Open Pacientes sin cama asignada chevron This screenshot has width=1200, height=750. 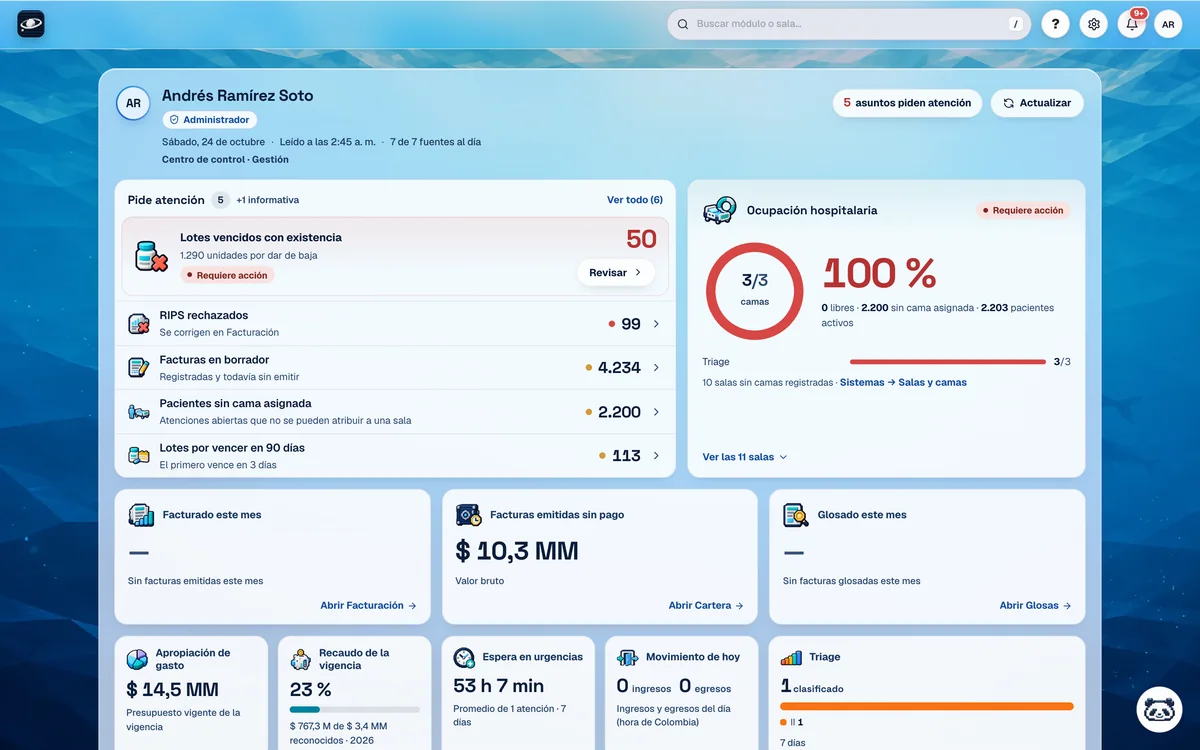click(656, 412)
